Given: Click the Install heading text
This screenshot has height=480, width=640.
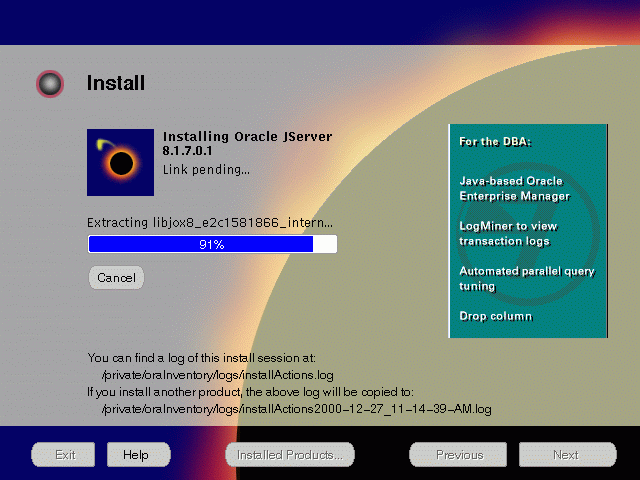Looking at the screenshot, I should tap(116, 83).
